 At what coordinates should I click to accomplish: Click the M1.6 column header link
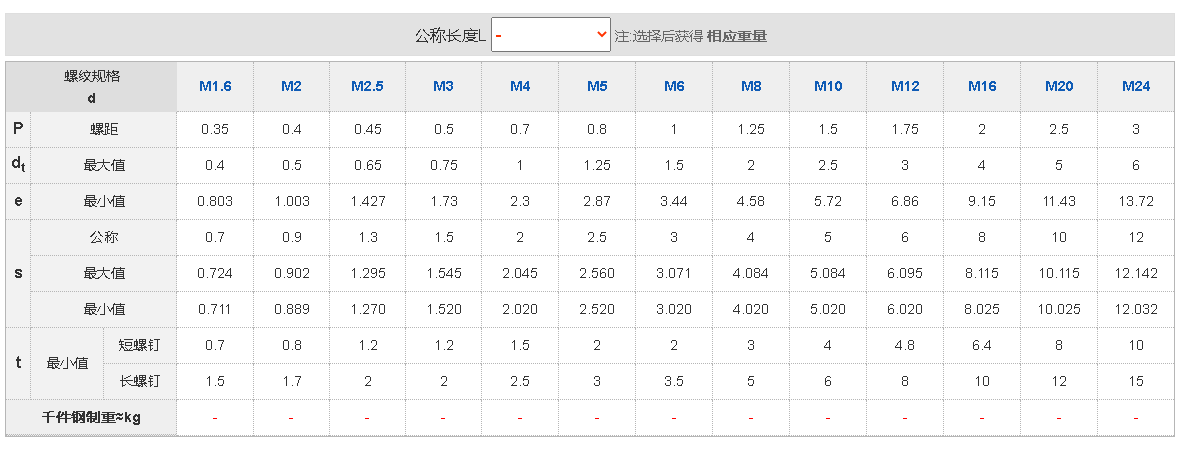click(x=215, y=87)
